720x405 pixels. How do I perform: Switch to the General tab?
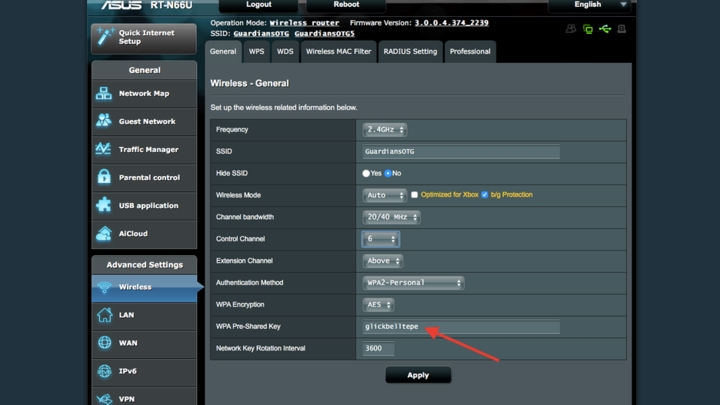(x=223, y=52)
